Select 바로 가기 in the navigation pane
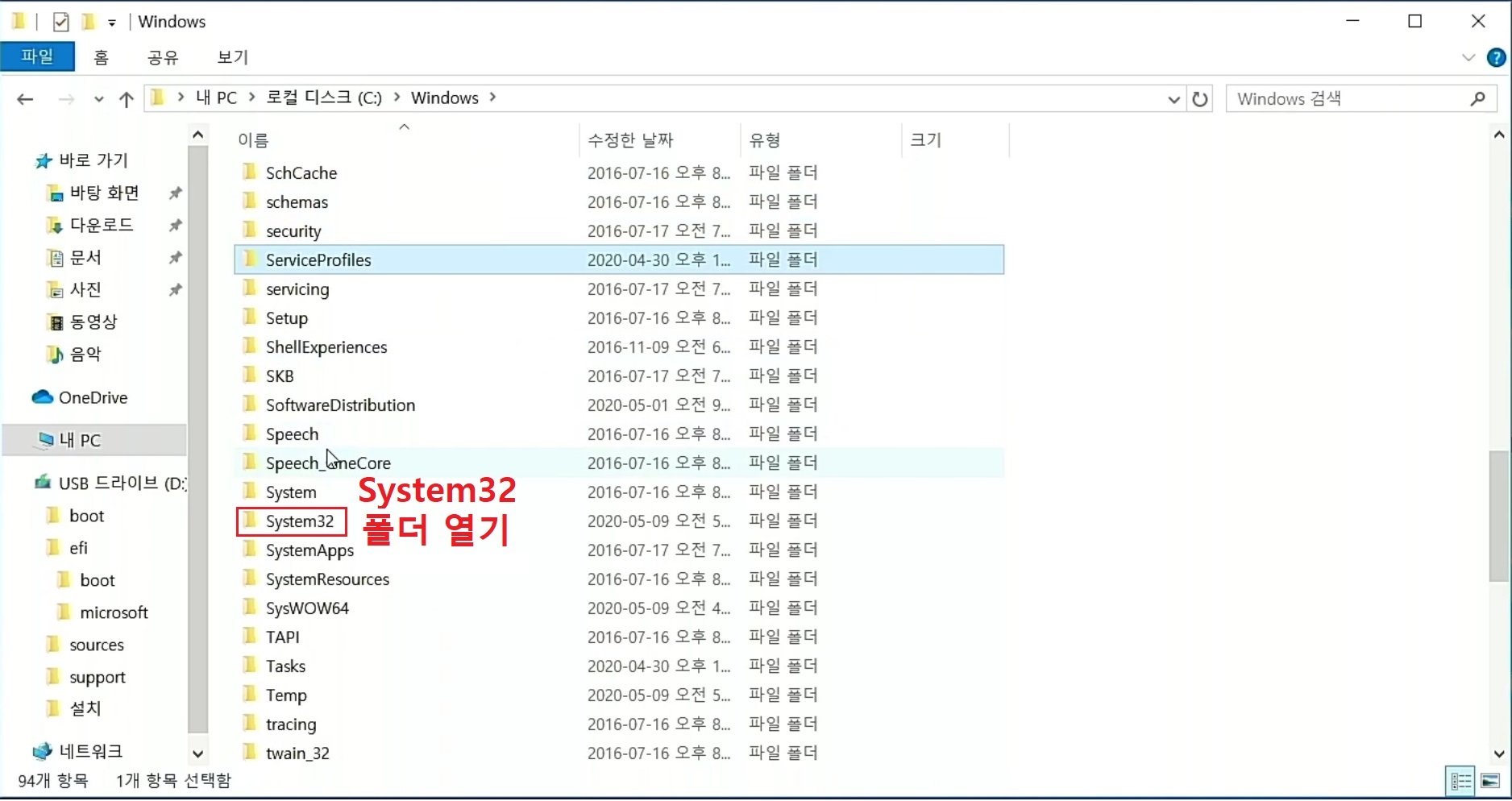Image resolution: width=1512 pixels, height=801 pixels. [x=93, y=160]
